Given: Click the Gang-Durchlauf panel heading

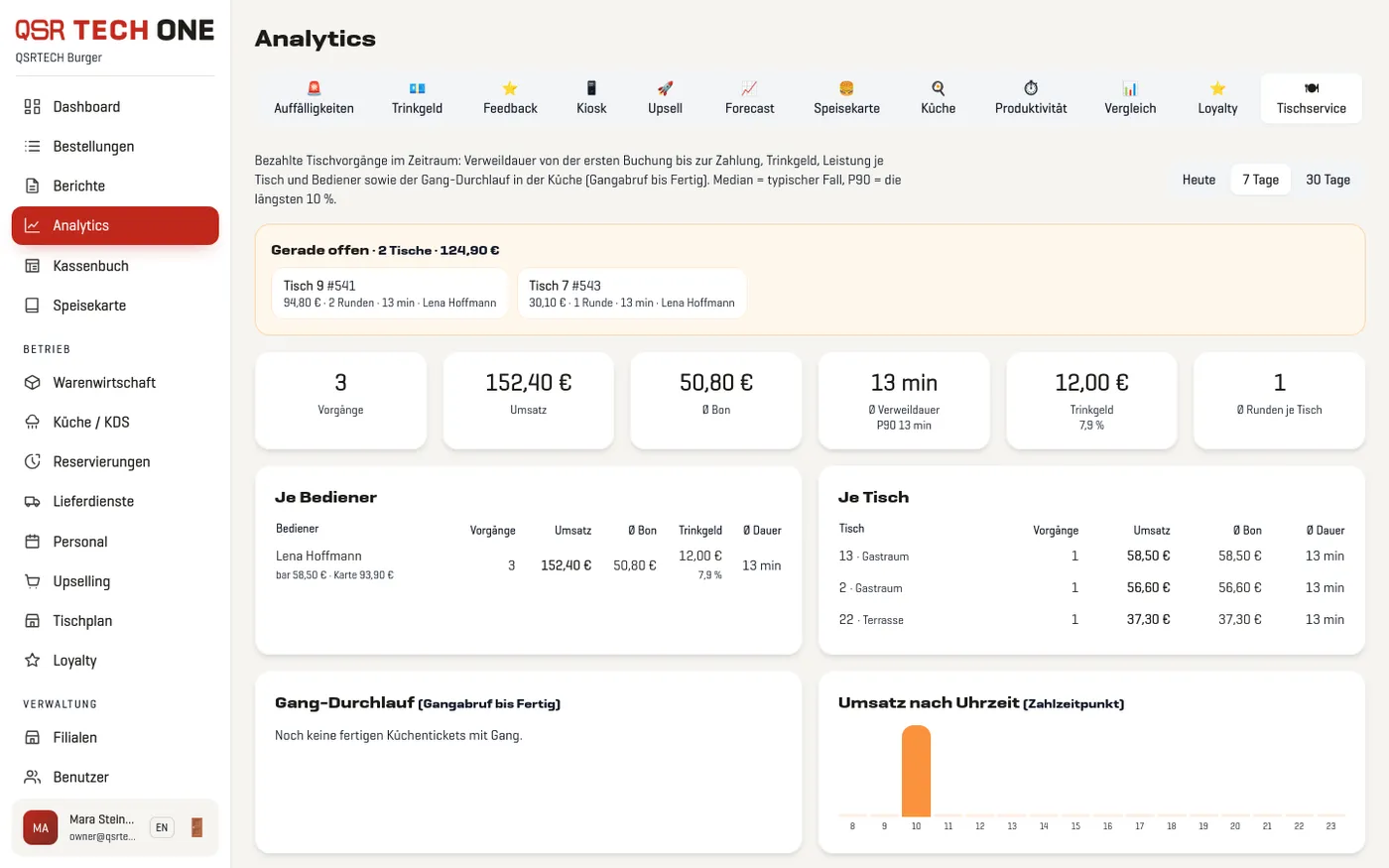Looking at the screenshot, I should (x=418, y=702).
